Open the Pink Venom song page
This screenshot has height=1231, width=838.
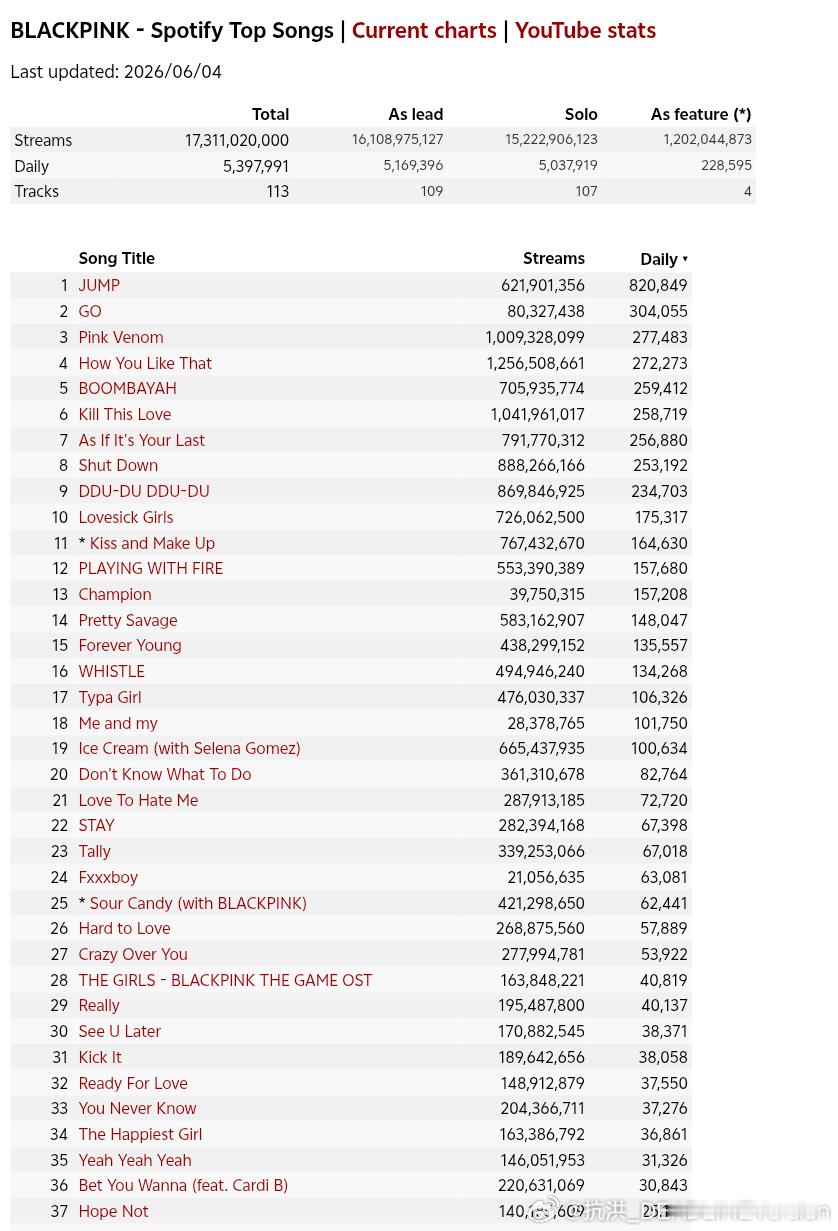pos(121,337)
